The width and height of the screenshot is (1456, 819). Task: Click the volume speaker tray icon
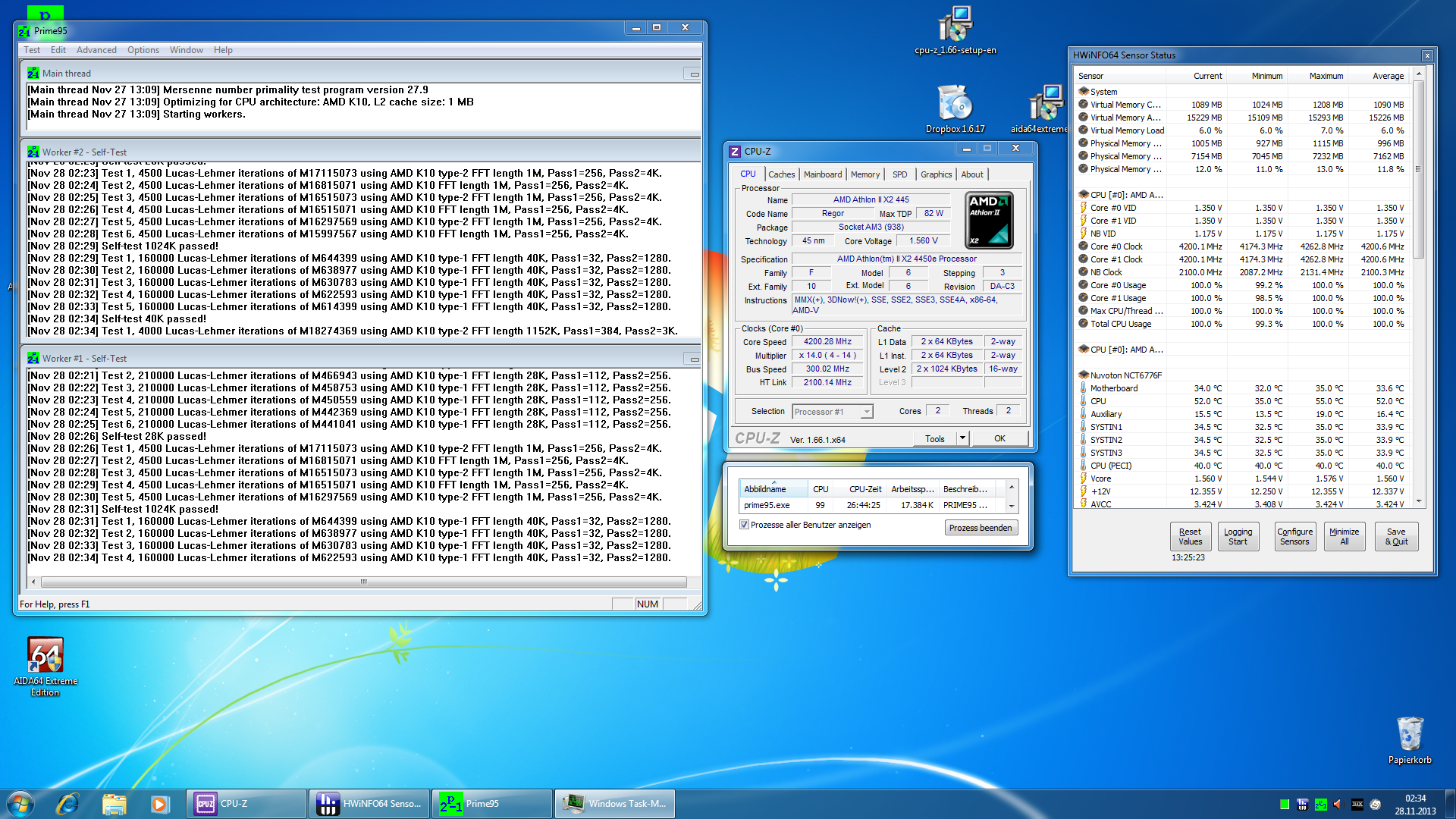tap(1338, 805)
